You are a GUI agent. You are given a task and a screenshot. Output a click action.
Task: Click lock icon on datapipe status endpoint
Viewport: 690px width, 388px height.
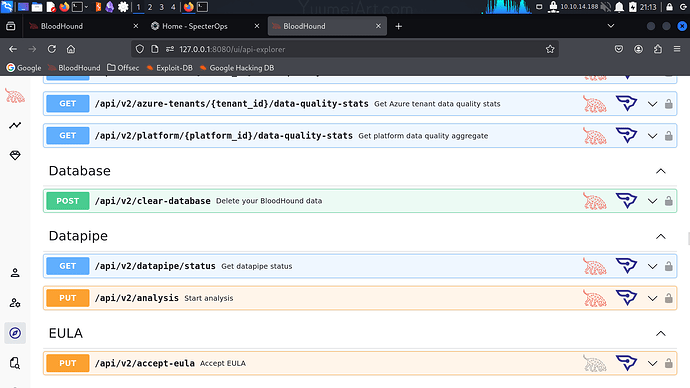tap(668, 266)
